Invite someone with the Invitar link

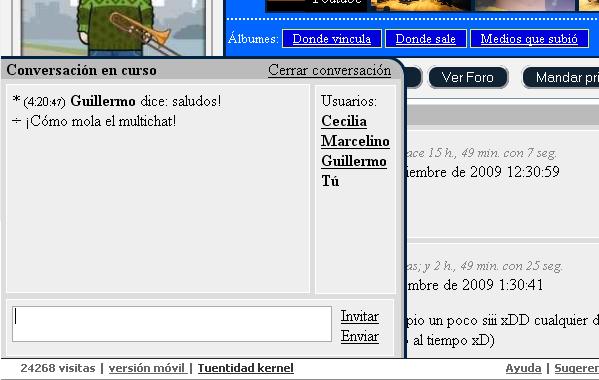[x=359, y=316]
